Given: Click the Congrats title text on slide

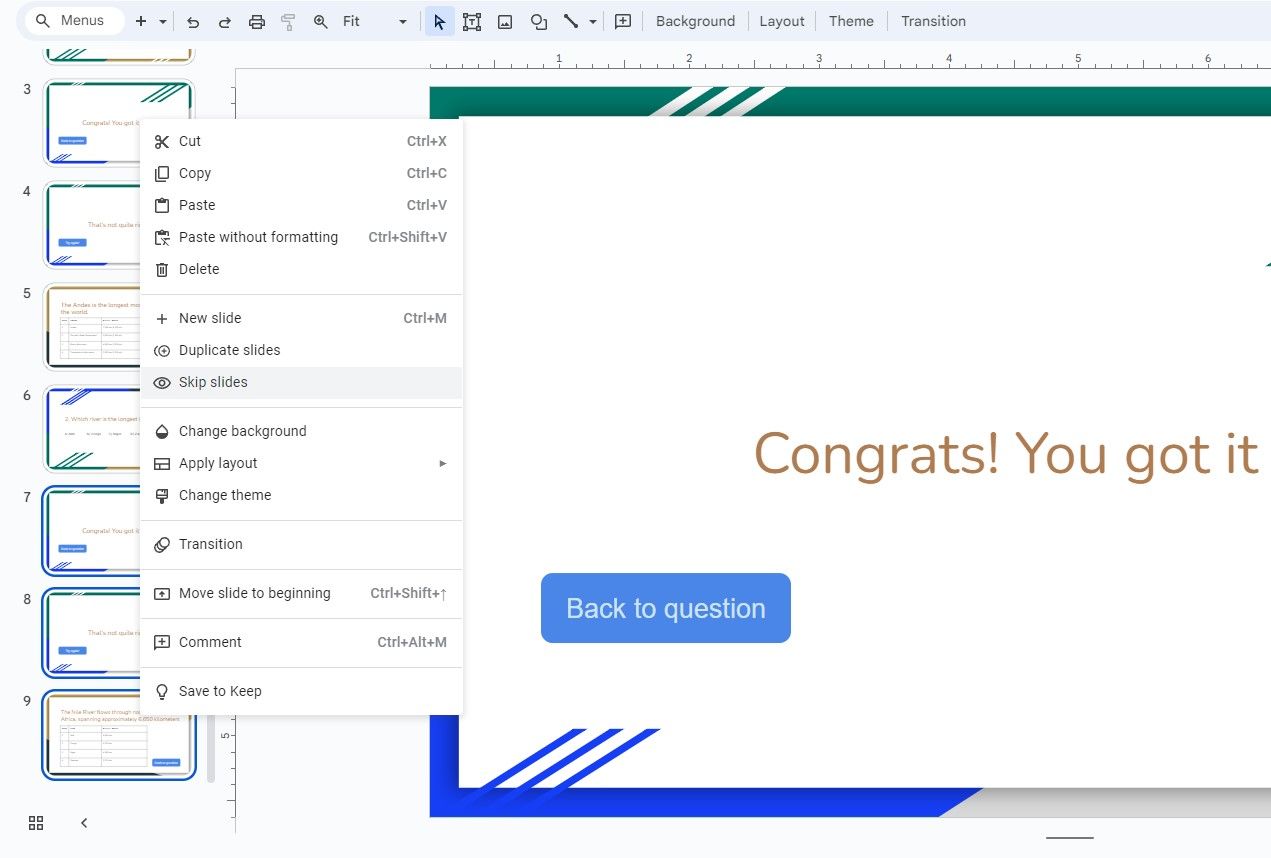Looking at the screenshot, I should (x=1006, y=453).
